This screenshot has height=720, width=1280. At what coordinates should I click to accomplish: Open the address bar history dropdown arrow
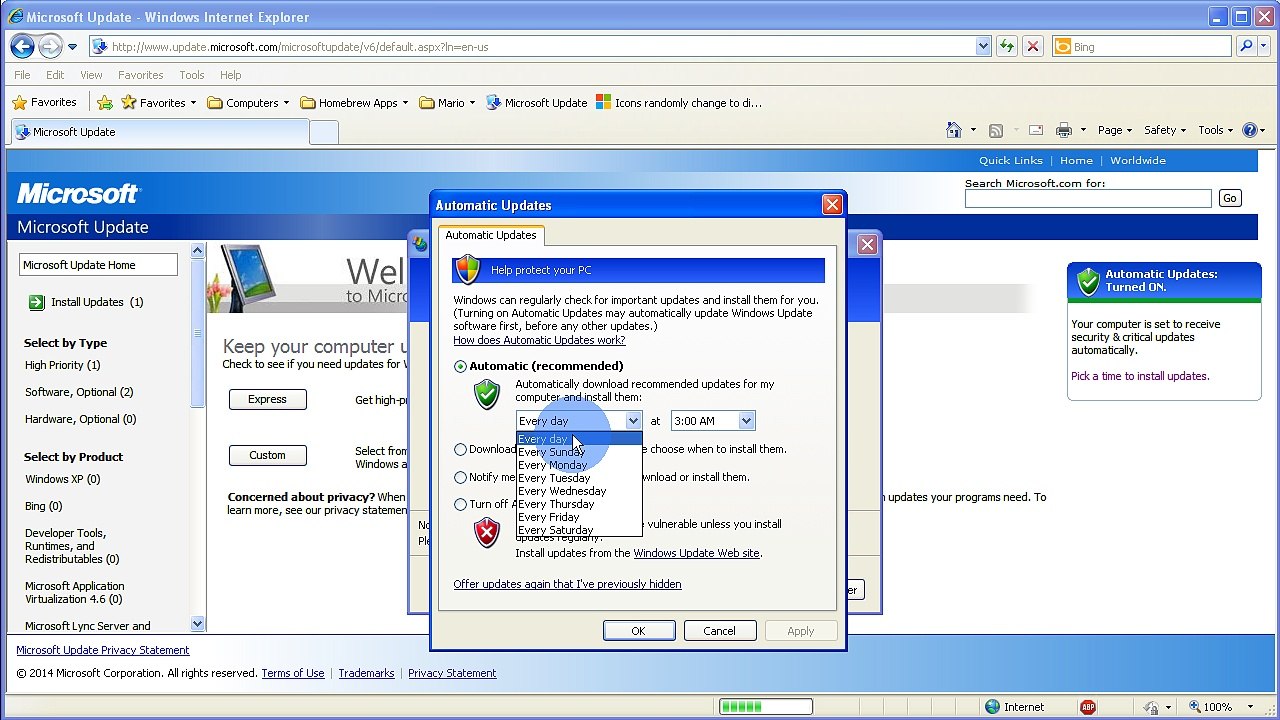[983, 46]
